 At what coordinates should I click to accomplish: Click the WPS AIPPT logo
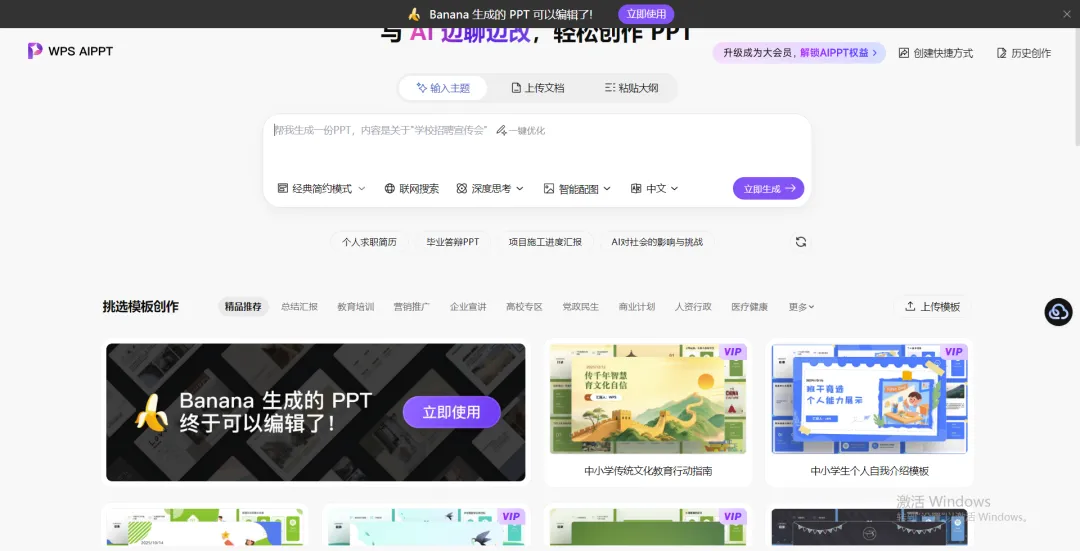coord(70,51)
